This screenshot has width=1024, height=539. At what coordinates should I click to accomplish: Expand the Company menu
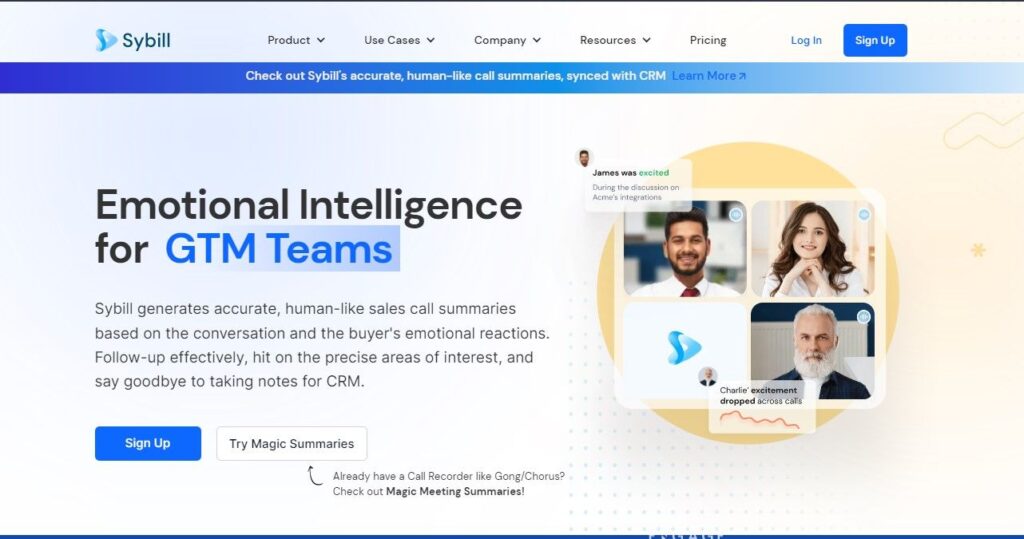(x=507, y=40)
